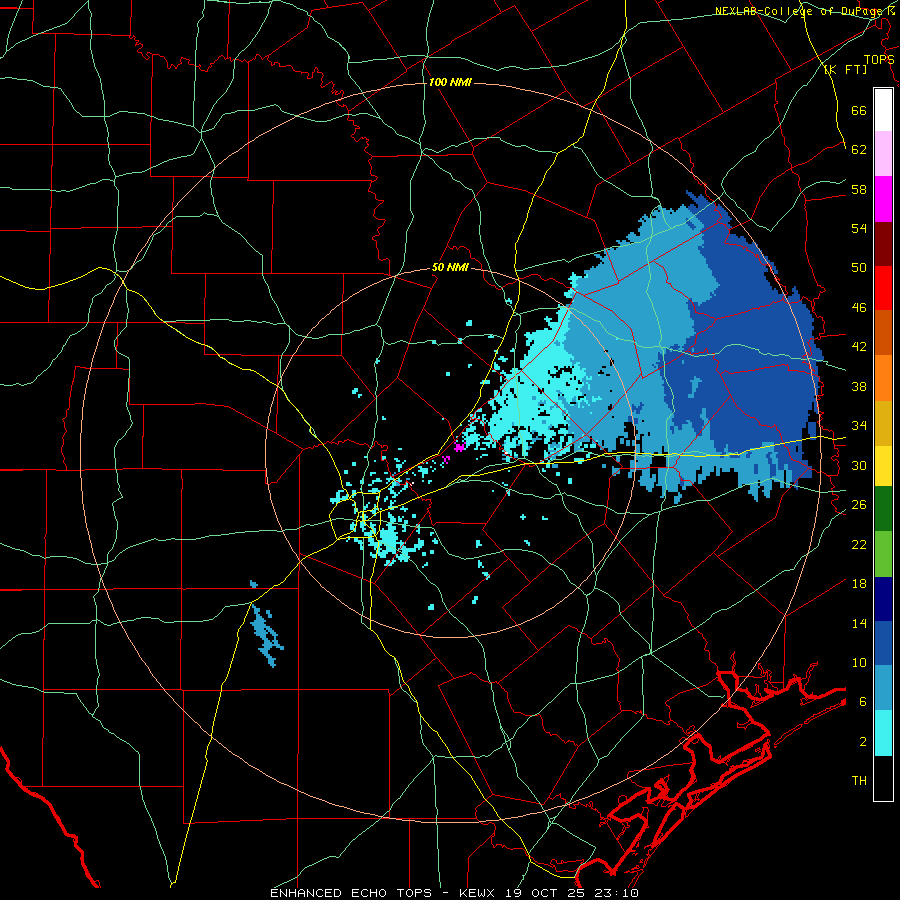Click the 10 legend value

click(x=859, y=663)
